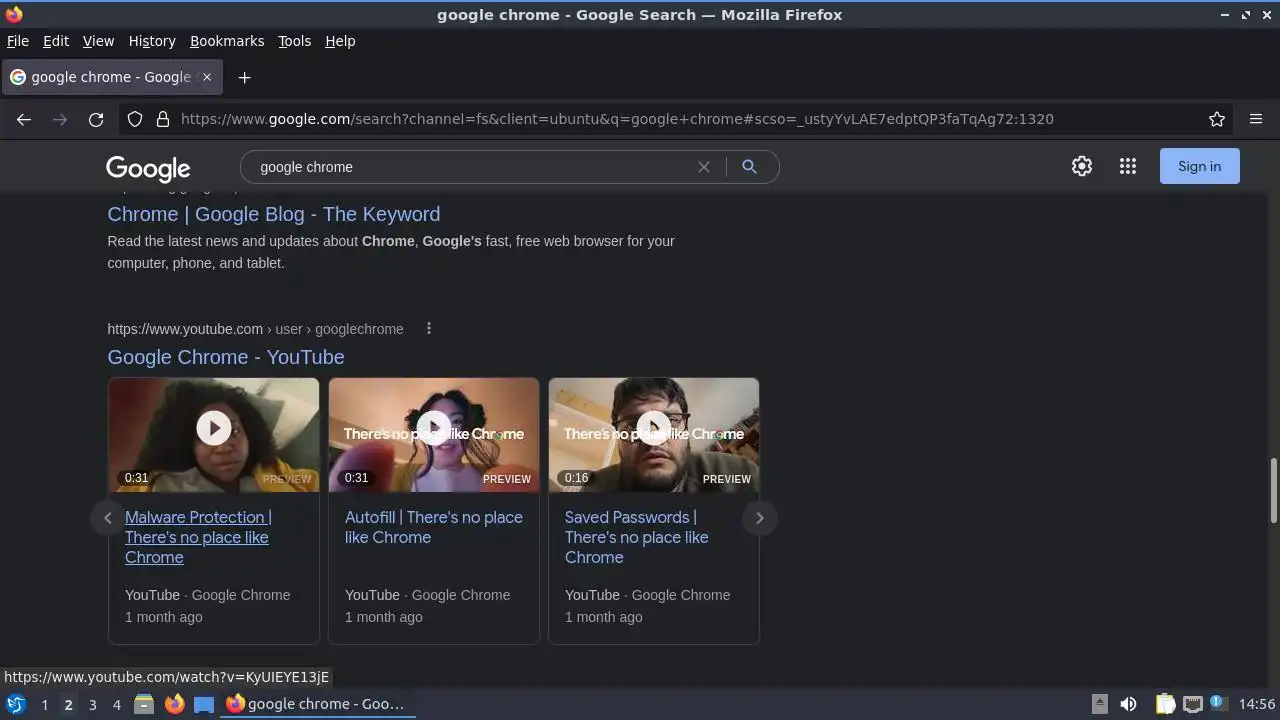1280x720 pixels.
Task: Play the Autofill video thumbnail
Action: point(434,434)
